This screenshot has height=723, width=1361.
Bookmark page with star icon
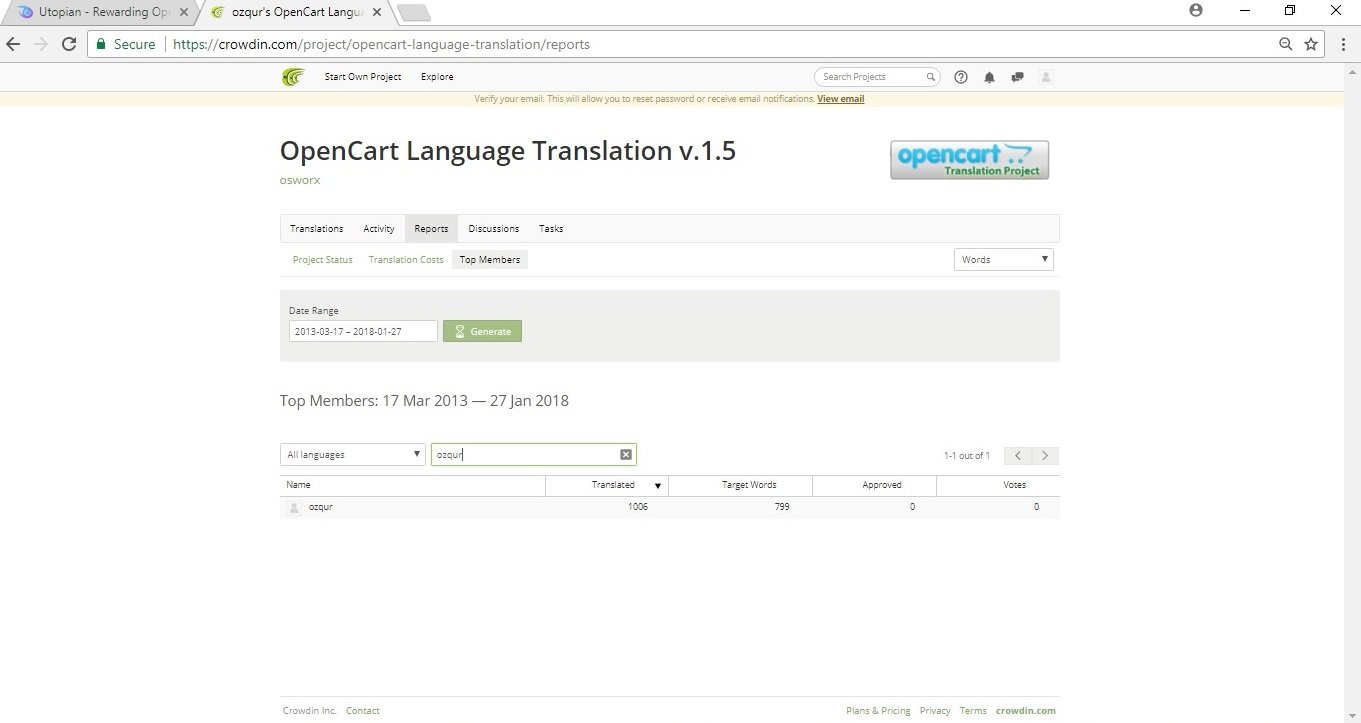pos(1311,44)
